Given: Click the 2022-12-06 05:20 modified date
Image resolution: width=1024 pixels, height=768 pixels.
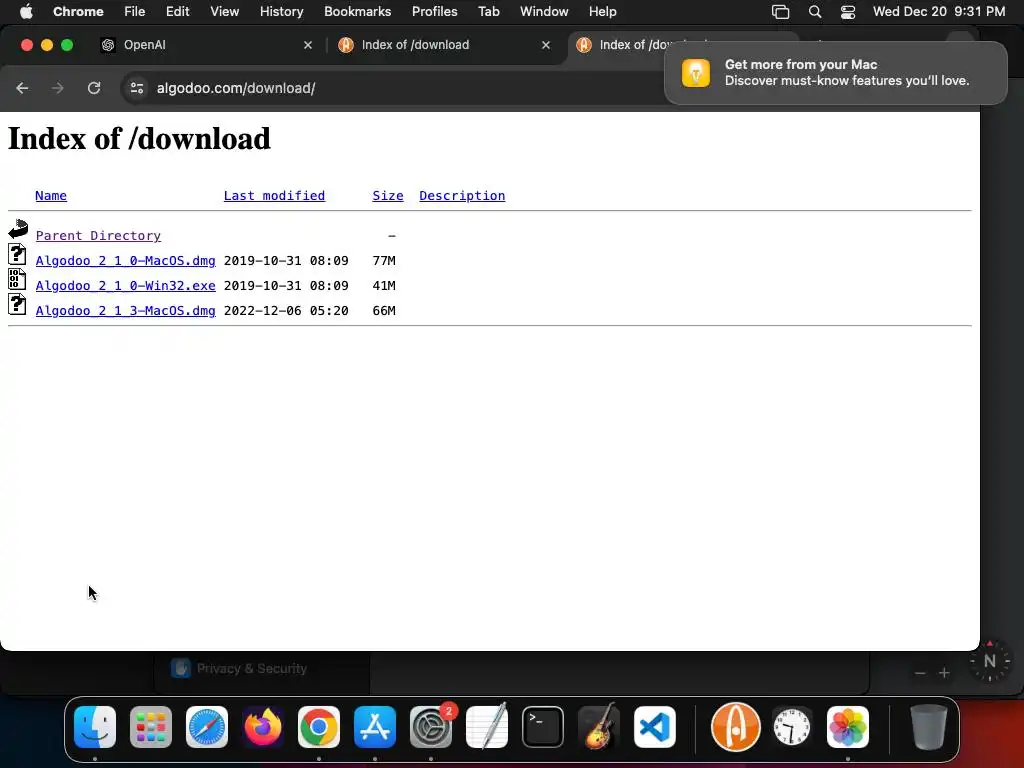Looking at the screenshot, I should tap(286, 310).
